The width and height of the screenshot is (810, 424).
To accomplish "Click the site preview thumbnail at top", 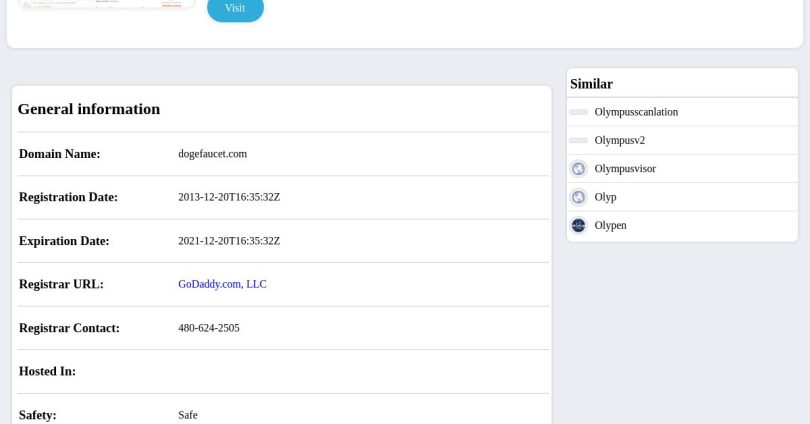I will pos(107,4).
